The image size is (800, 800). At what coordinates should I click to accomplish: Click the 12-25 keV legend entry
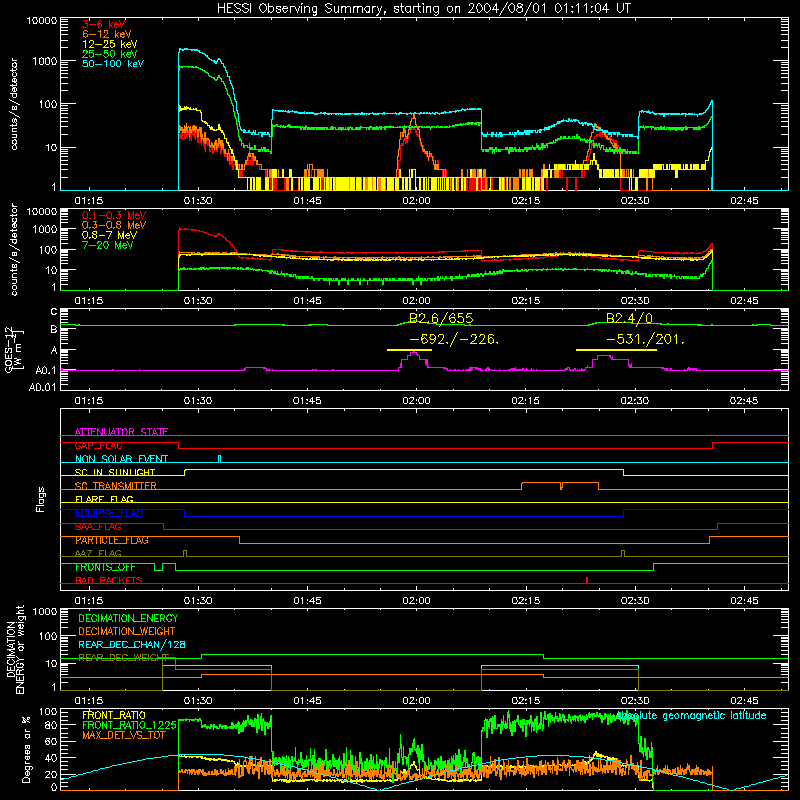109,44
